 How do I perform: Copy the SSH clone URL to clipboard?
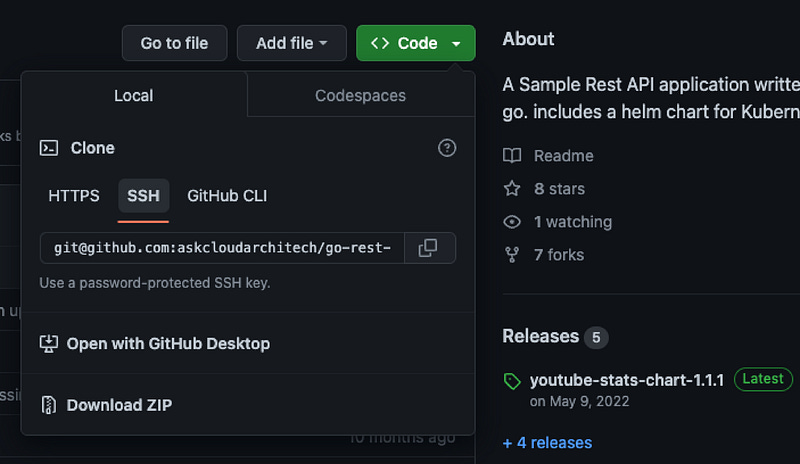430,248
